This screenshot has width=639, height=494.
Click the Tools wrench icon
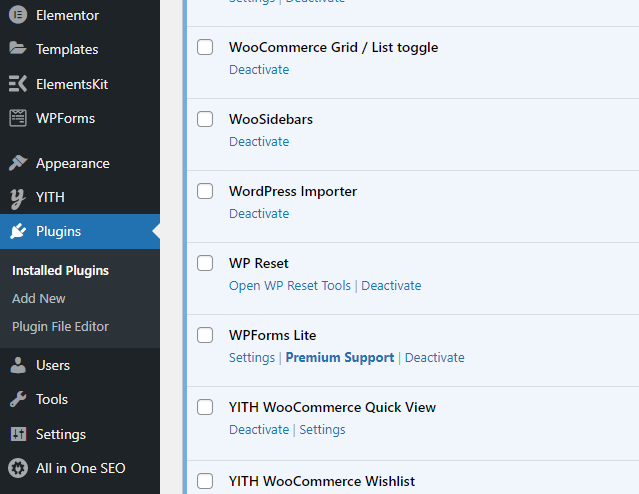[18, 399]
